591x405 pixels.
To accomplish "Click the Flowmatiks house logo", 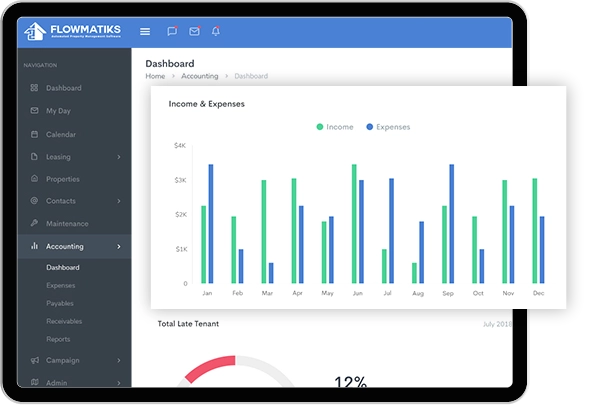I will click(35, 31).
